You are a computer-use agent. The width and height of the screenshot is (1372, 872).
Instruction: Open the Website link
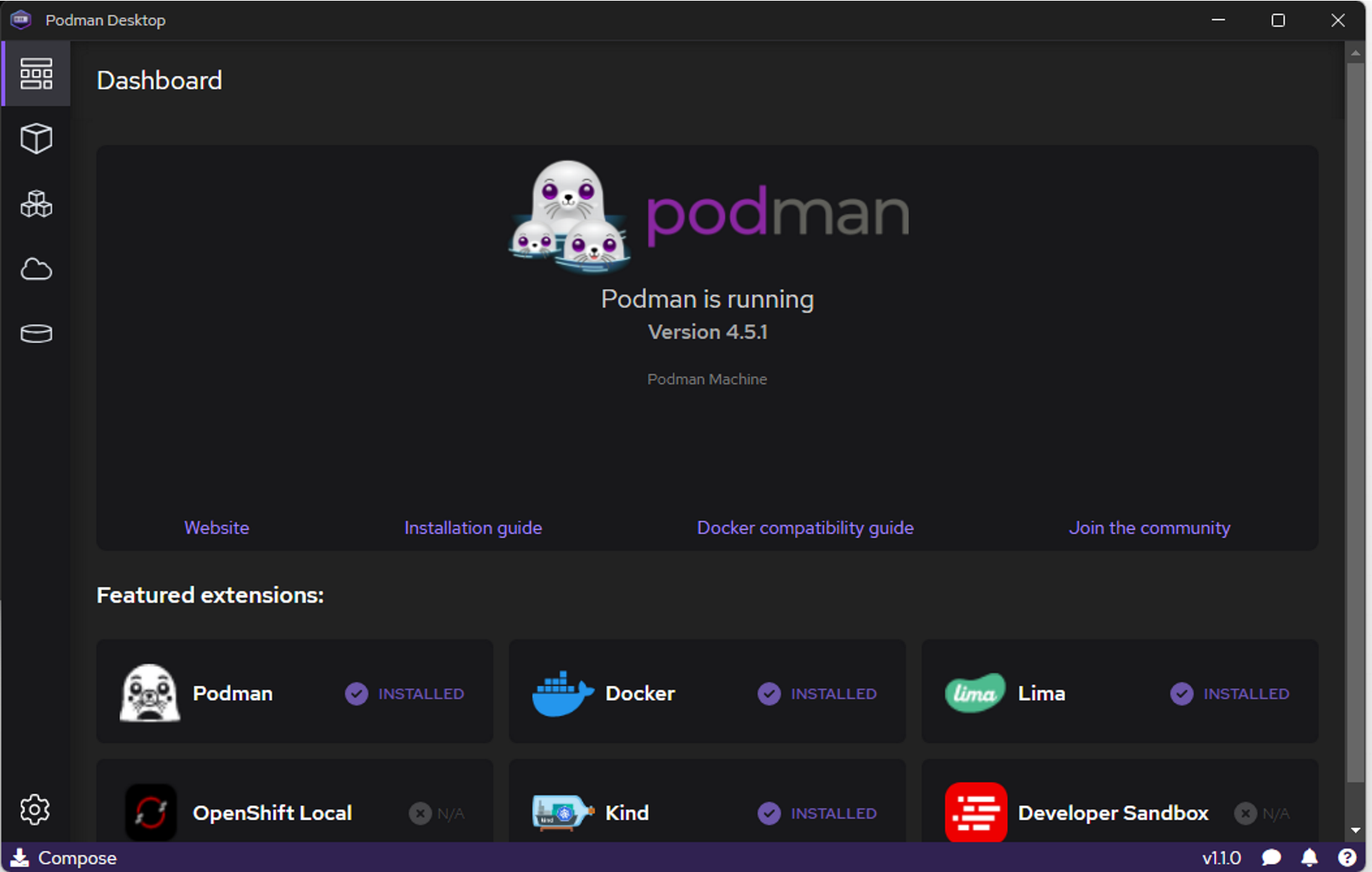coord(216,528)
